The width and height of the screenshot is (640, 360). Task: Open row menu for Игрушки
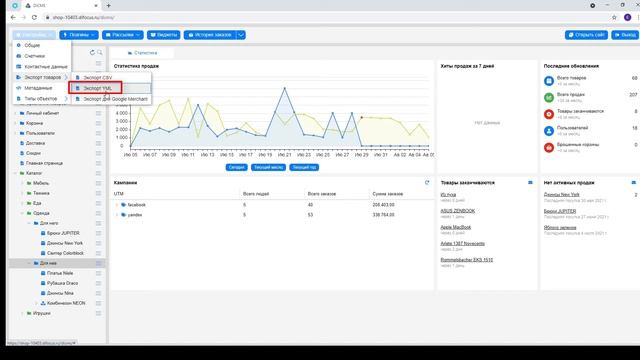98,313
